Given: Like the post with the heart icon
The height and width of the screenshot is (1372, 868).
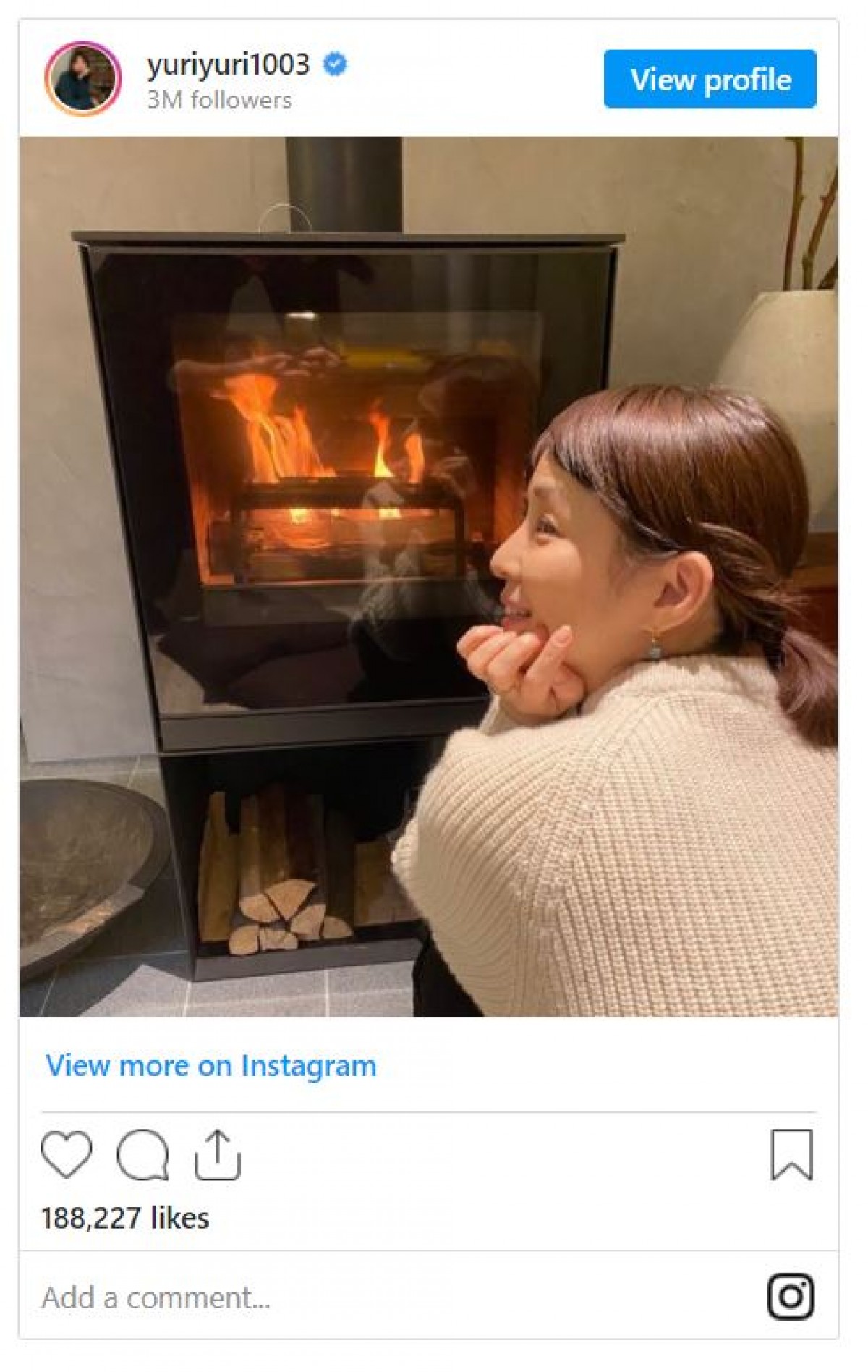Looking at the screenshot, I should (67, 1154).
